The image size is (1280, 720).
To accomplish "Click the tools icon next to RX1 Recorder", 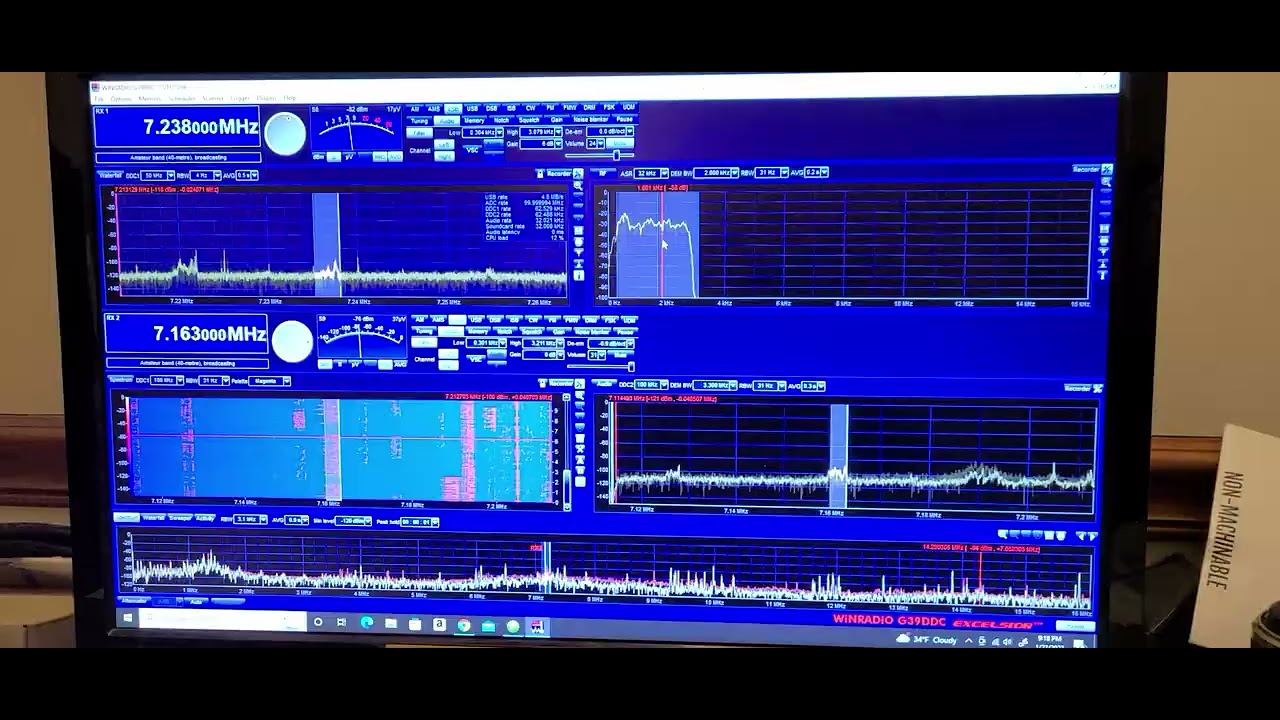I will coord(578,174).
